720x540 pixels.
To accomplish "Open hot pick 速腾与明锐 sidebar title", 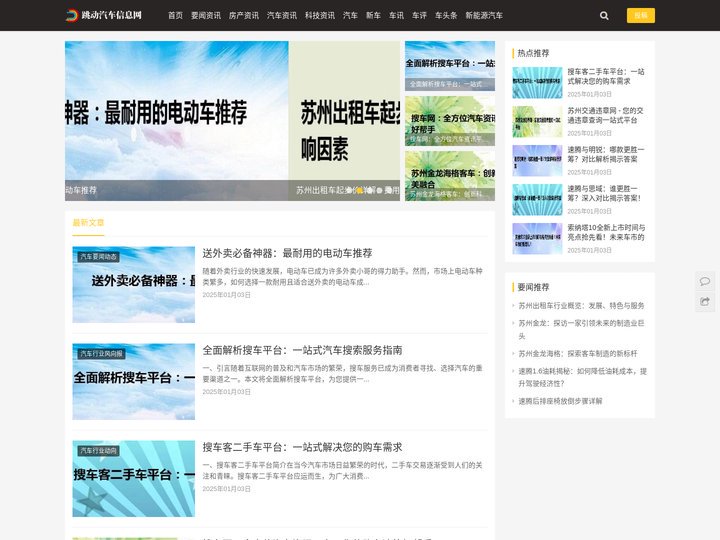I will tap(606, 154).
